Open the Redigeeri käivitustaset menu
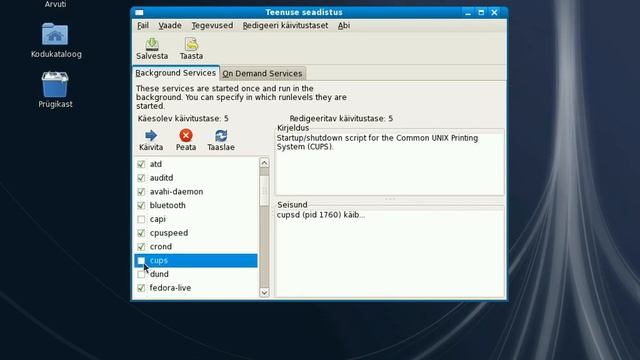The image size is (640, 360). 285,25
